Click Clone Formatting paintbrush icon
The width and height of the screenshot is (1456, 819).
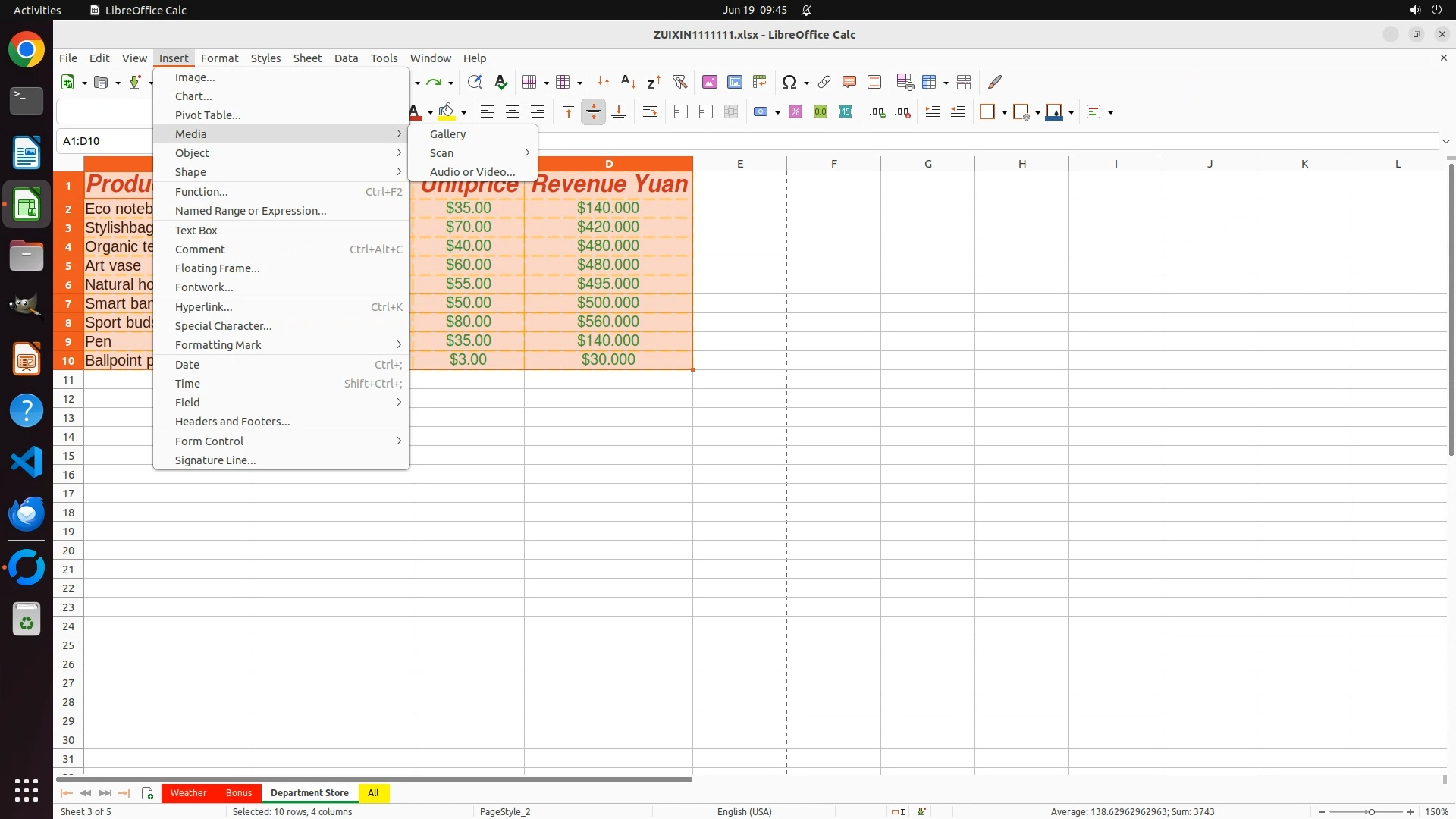click(x=995, y=82)
